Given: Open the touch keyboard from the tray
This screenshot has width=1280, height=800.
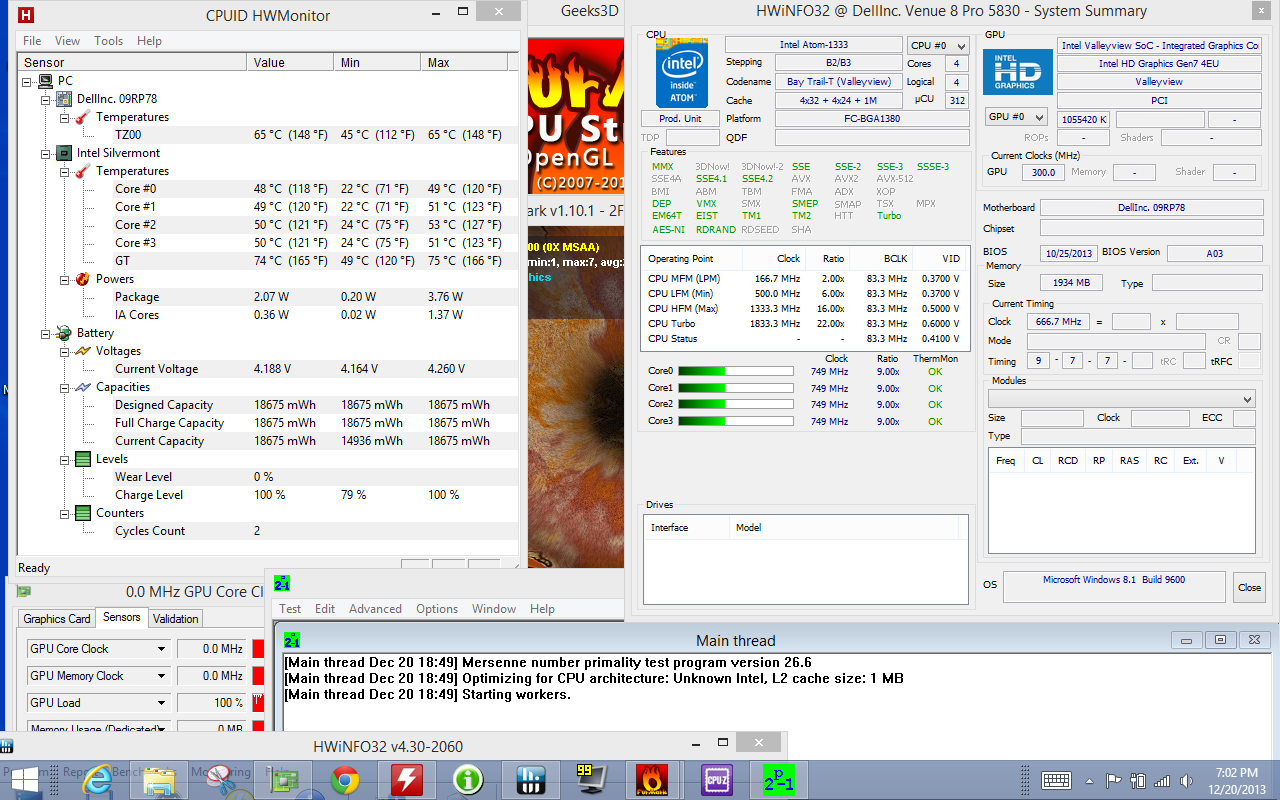Looking at the screenshot, I should pos(1057,780).
